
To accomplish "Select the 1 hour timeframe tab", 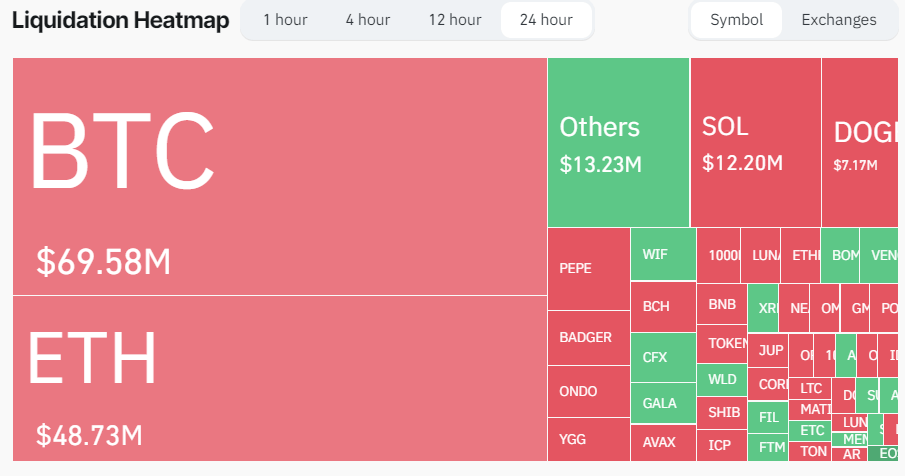I will click(x=285, y=20).
